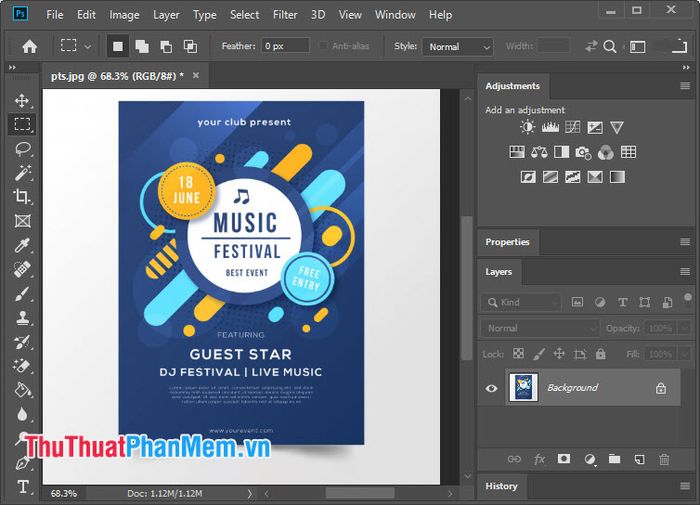
Task: Enable the Anti-alias checkbox
Action: point(323,46)
